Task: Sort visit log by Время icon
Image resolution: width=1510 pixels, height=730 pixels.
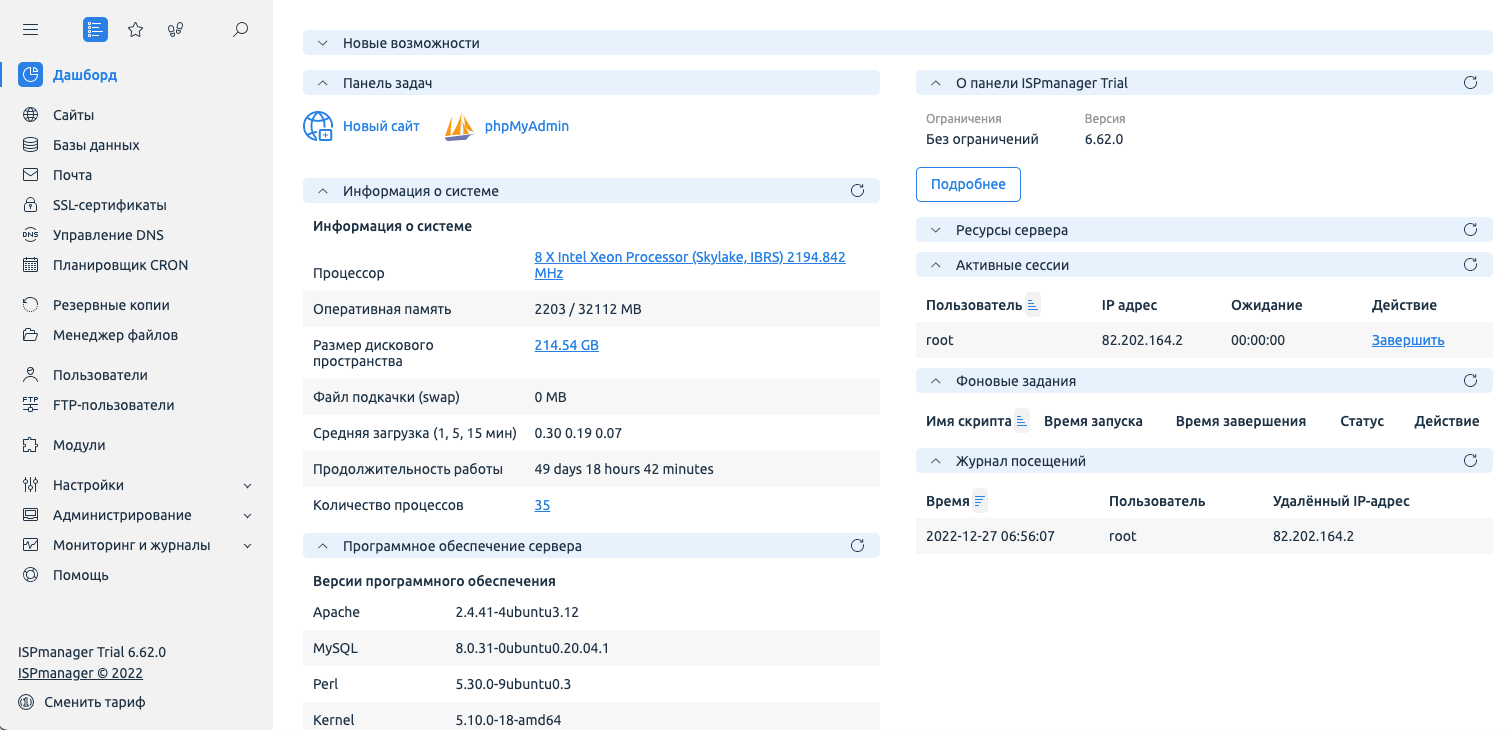Action: (x=980, y=501)
